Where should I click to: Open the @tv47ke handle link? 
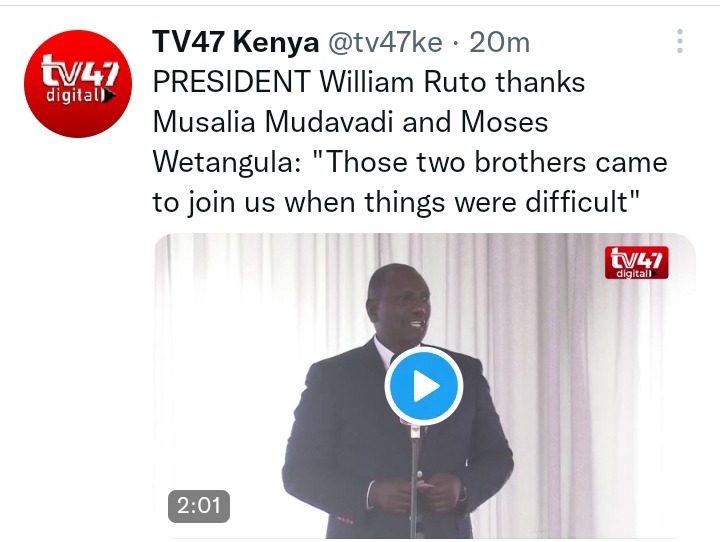point(385,43)
